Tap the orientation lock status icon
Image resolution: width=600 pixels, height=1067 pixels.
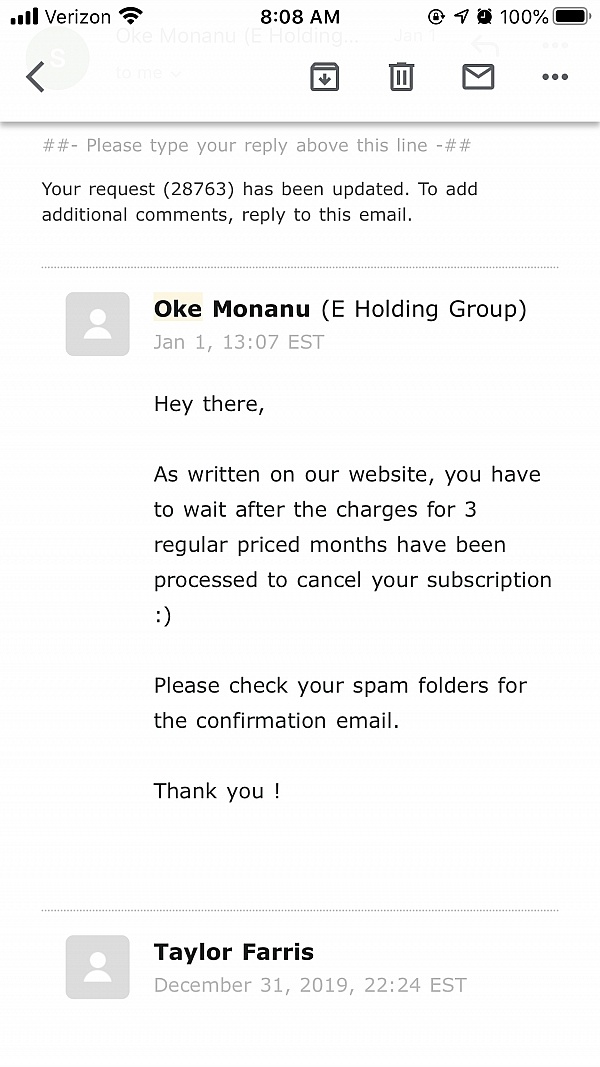click(436, 16)
